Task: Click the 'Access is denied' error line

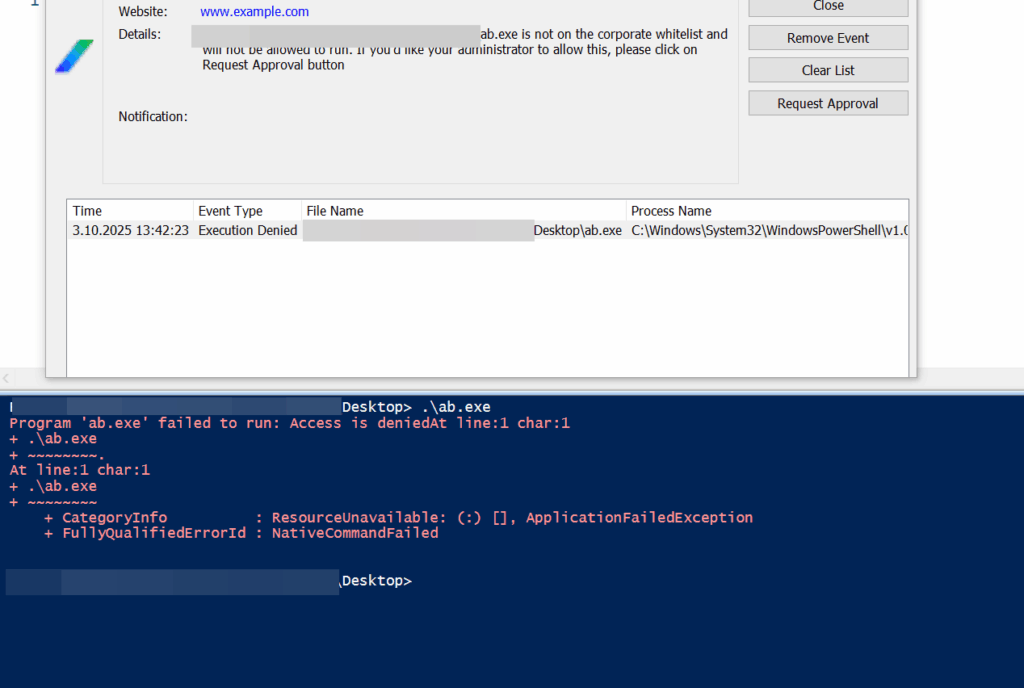Action: [x=288, y=423]
